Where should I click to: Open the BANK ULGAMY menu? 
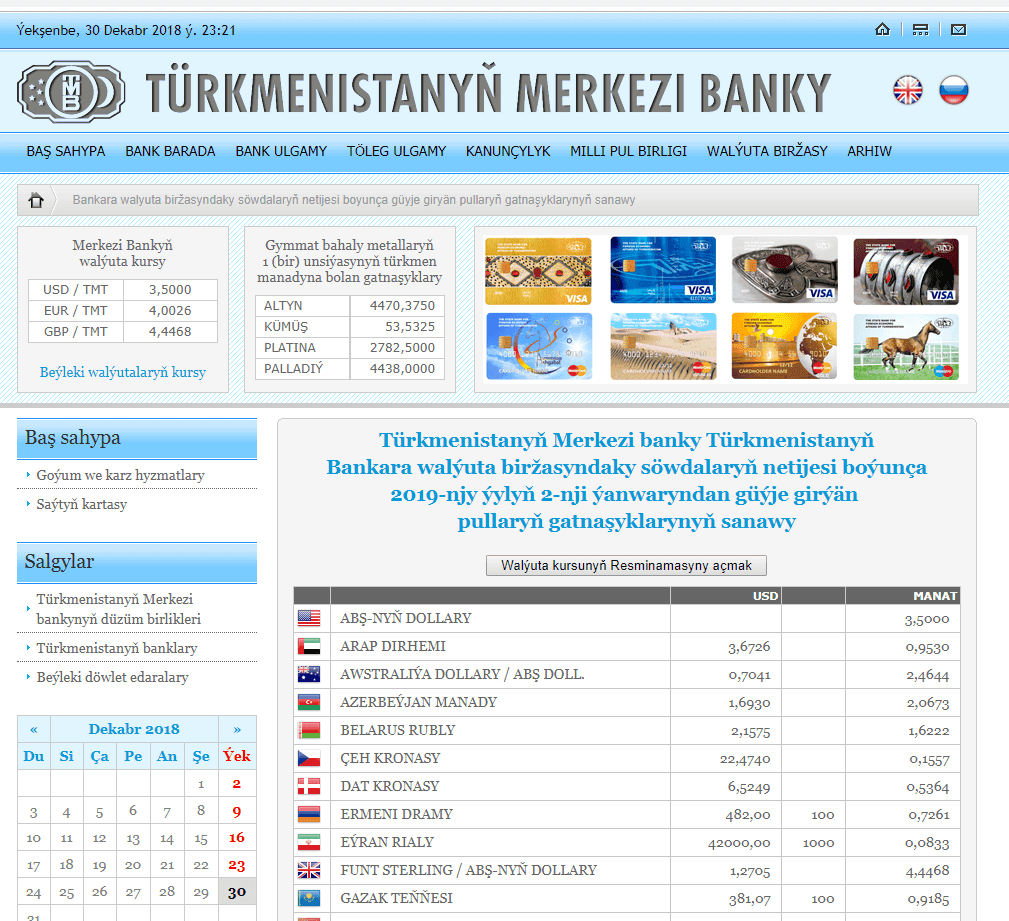281,151
